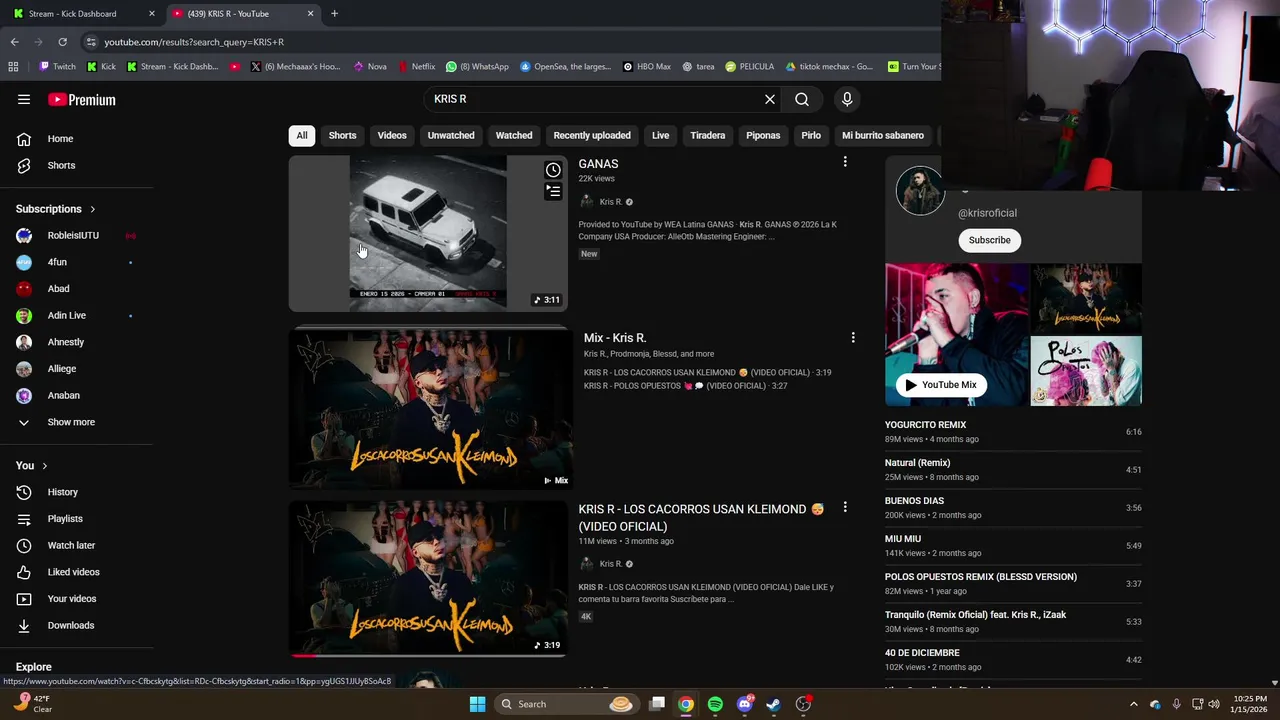Go back in Chrome navigation
Screen dimensions: 1280x720
tap(14, 42)
